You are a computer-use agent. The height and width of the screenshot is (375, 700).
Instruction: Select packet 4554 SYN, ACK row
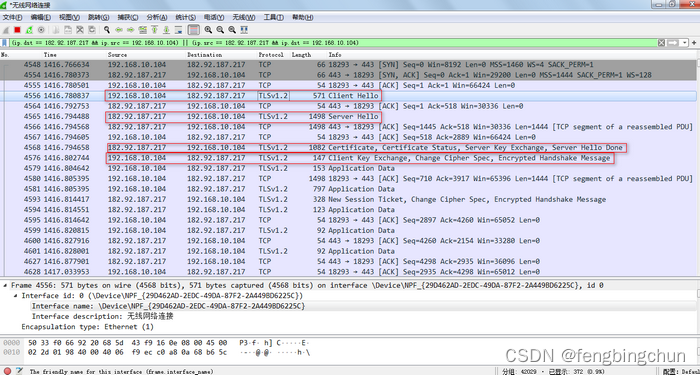pos(348,75)
